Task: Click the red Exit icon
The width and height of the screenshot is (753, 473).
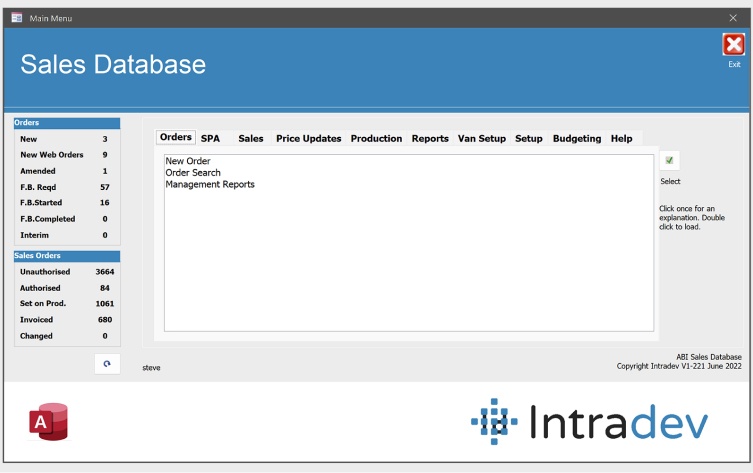Action: coord(733,45)
